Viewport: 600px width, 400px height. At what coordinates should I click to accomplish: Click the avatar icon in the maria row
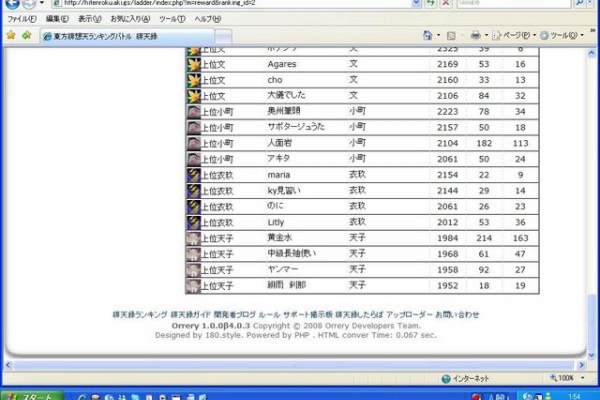(x=194, y=175)
